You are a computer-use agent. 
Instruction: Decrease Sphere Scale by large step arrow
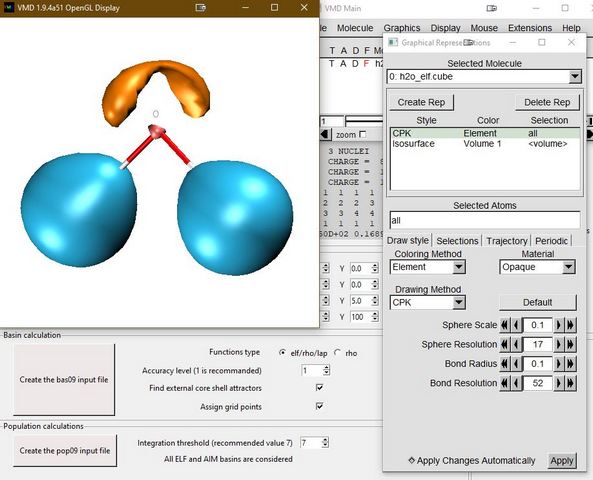505,325
